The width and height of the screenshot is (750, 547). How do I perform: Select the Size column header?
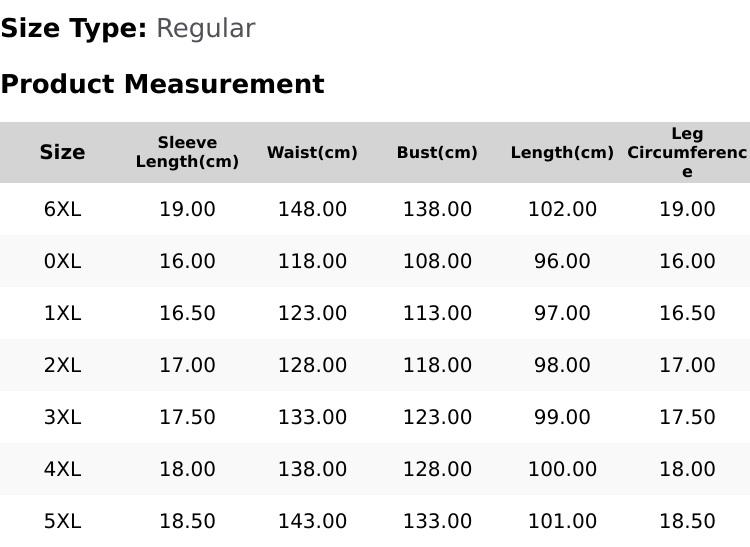click(62, 153)
